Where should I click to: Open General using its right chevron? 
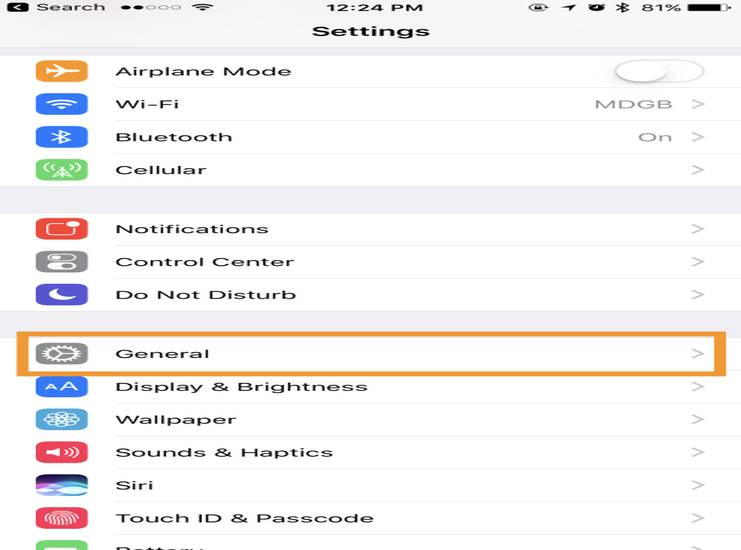point(698,354)
